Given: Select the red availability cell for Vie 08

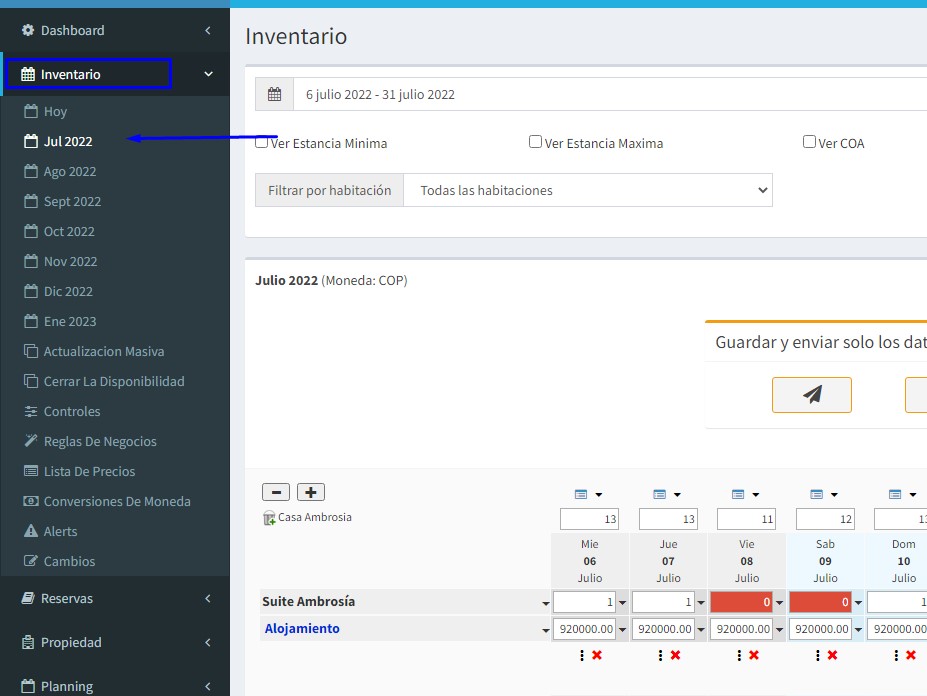Looking at the screenshot, I should tap(740, 602).
